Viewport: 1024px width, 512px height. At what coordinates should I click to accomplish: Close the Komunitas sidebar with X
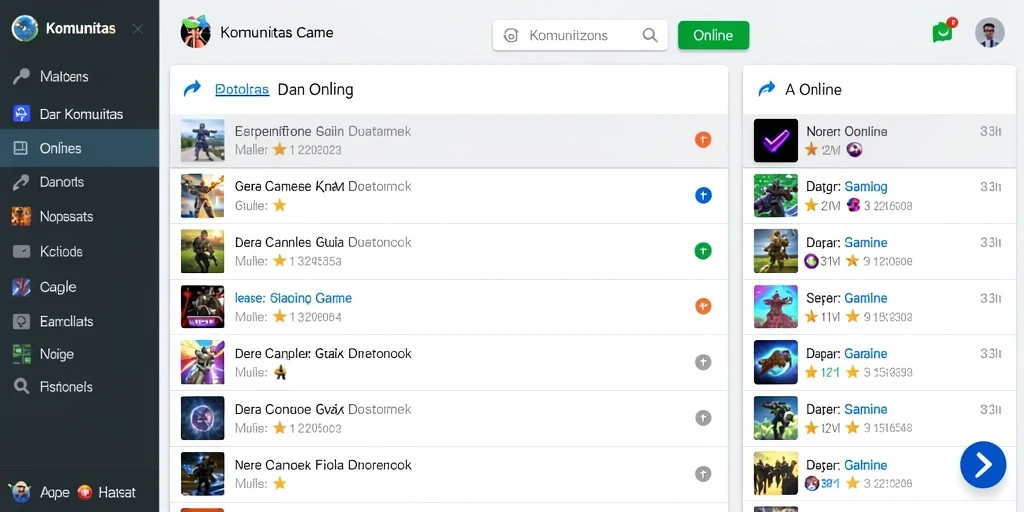click(138, 29)
